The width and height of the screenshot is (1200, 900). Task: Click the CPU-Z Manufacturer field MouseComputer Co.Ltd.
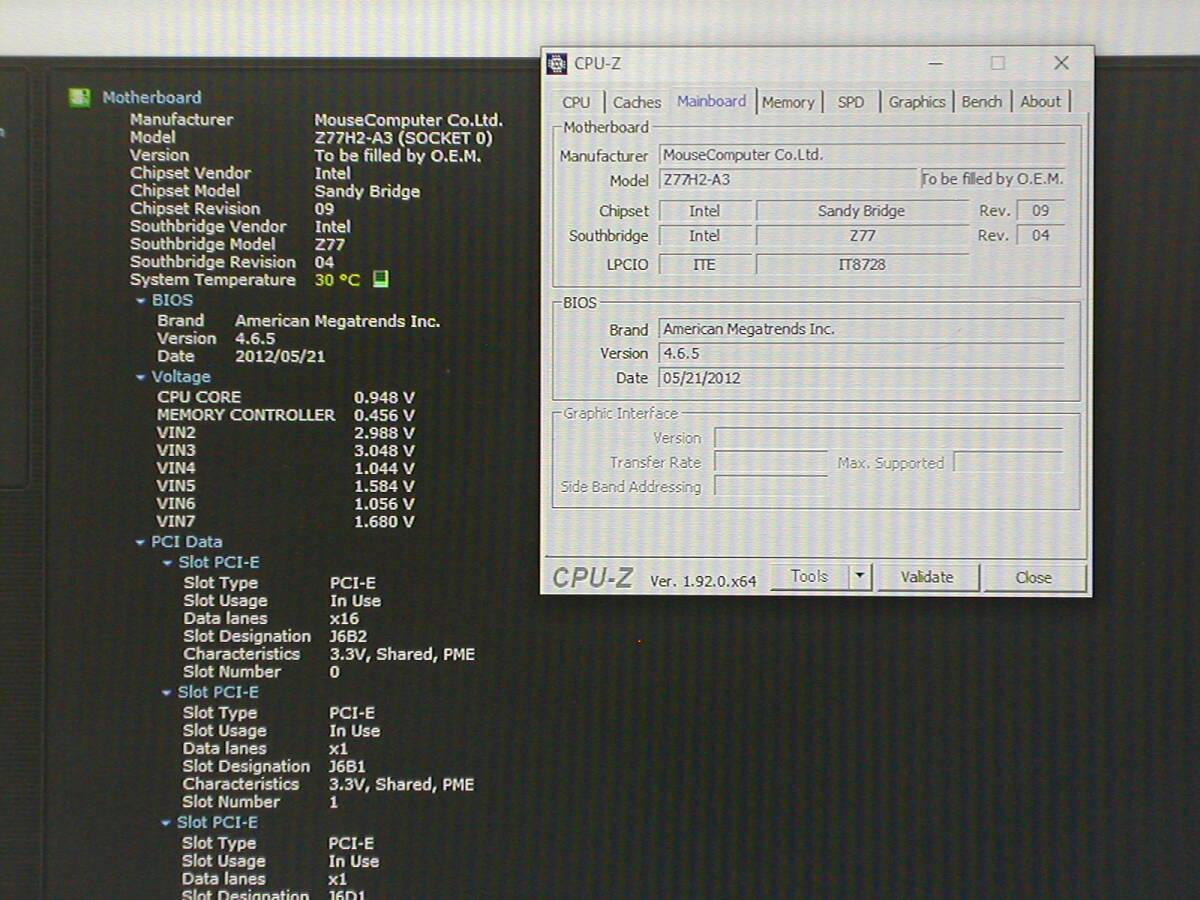(861, 155)
